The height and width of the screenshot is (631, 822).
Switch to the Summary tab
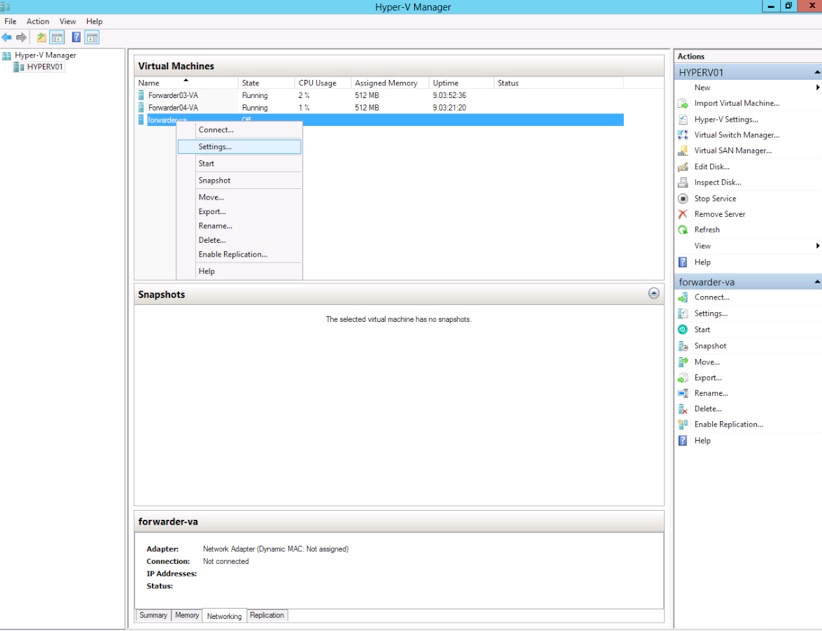153,615
